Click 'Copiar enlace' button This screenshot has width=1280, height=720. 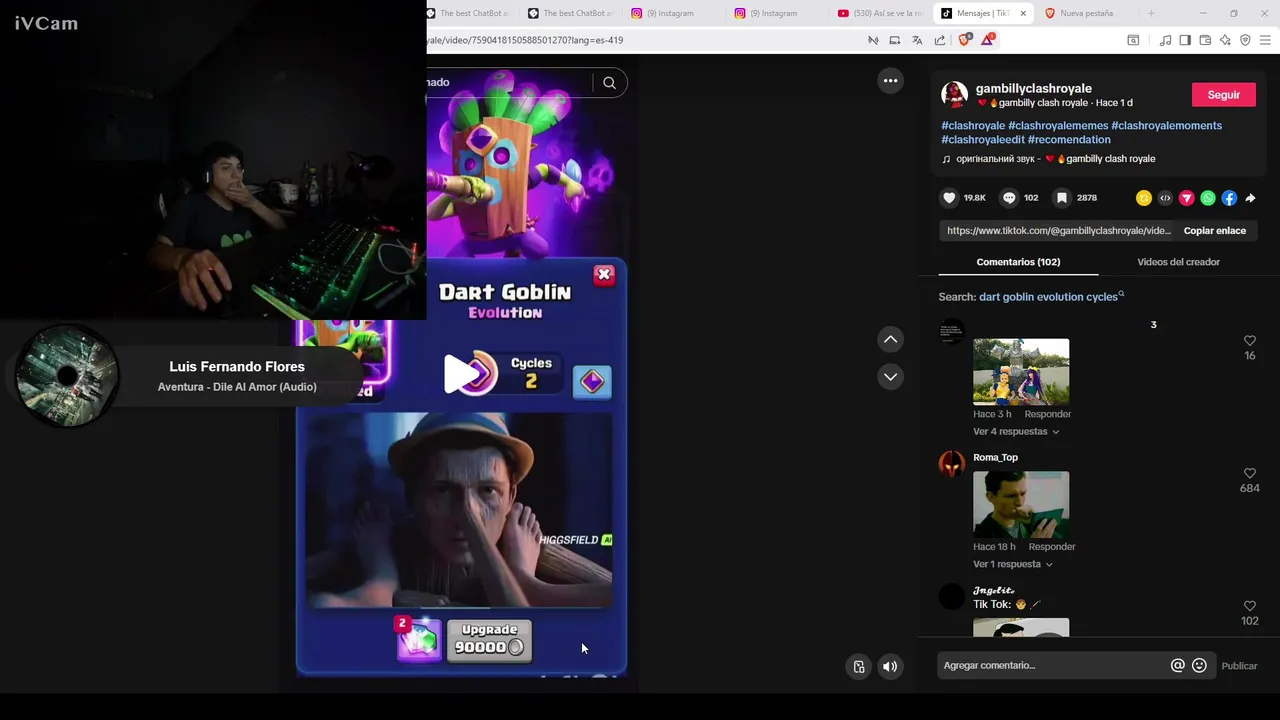1215,231
